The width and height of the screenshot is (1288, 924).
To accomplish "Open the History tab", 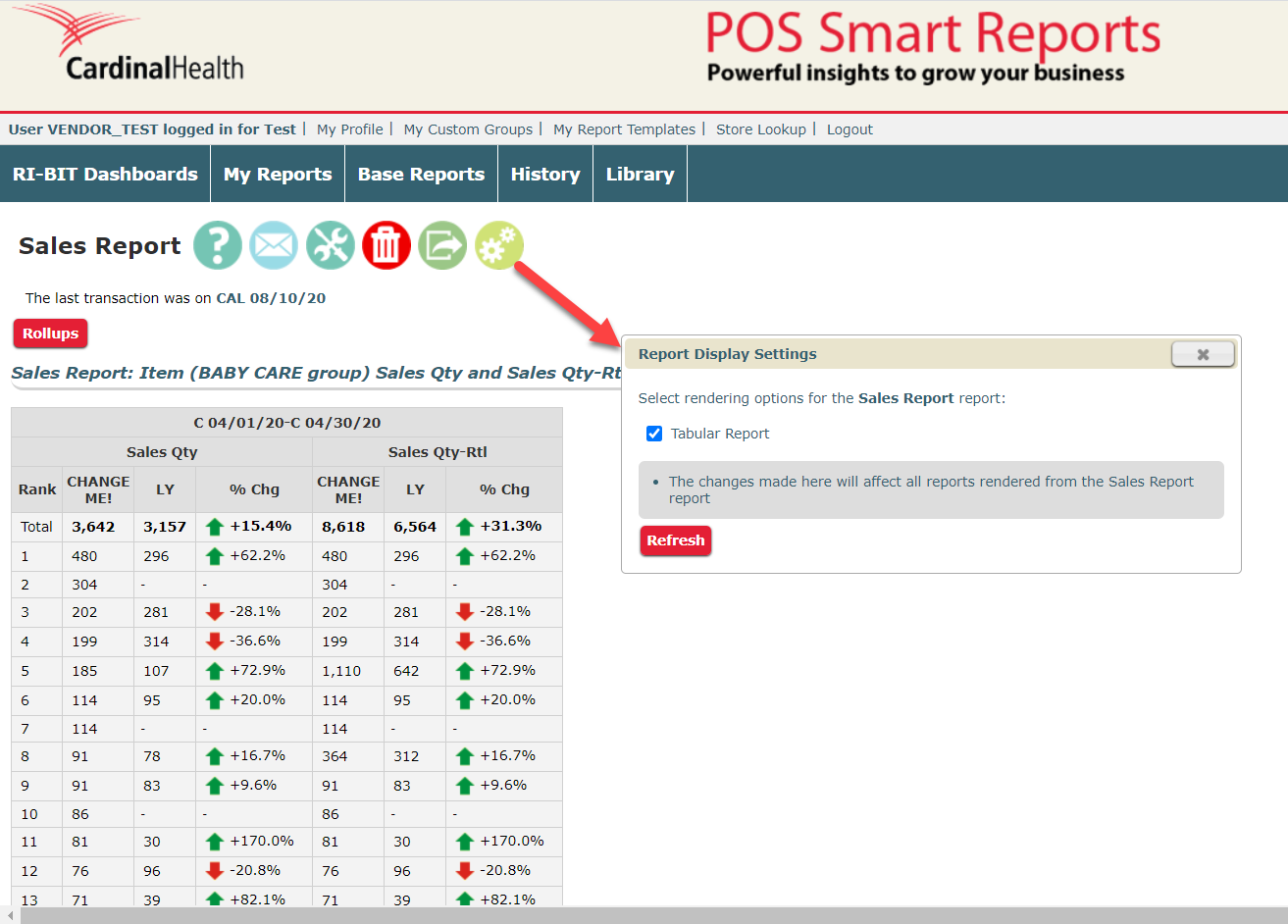I will tap(545, 175).
